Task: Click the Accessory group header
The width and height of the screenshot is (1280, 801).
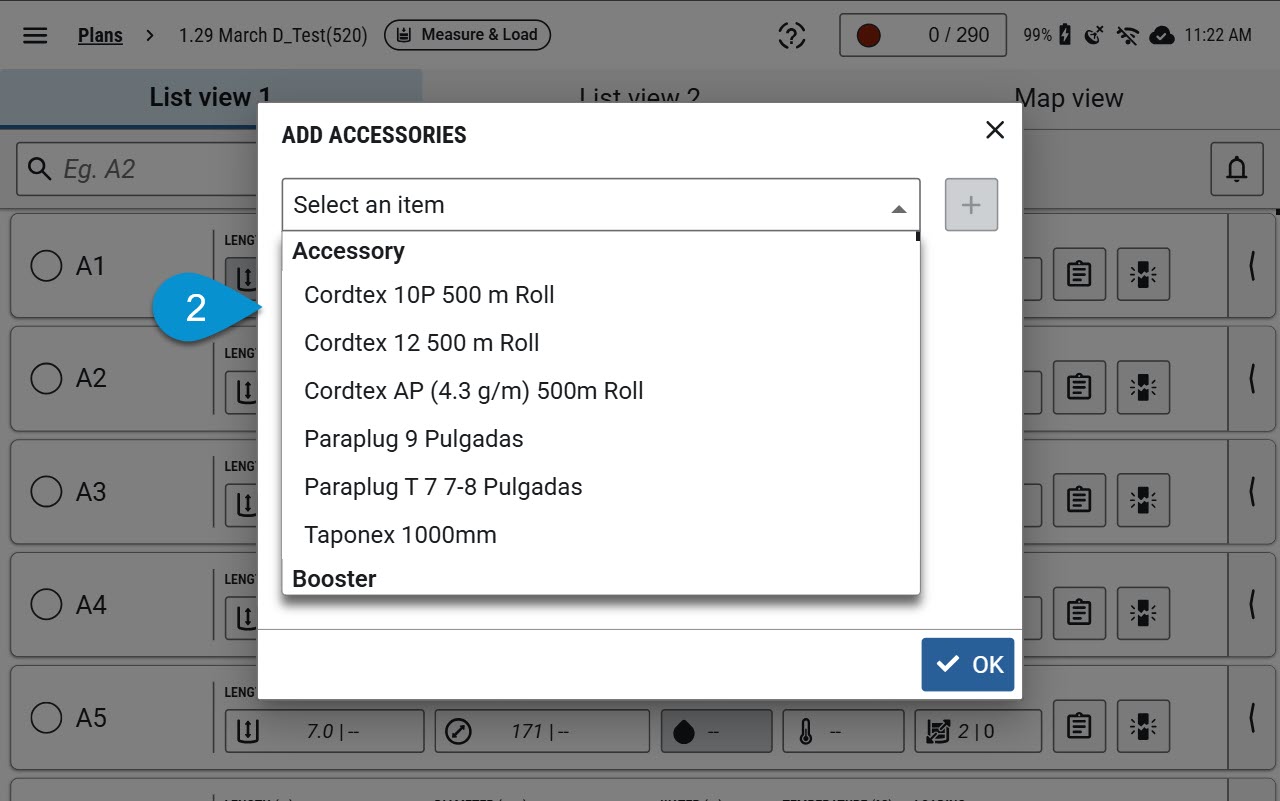Action: pyautogui.click(x=348, y=251)
